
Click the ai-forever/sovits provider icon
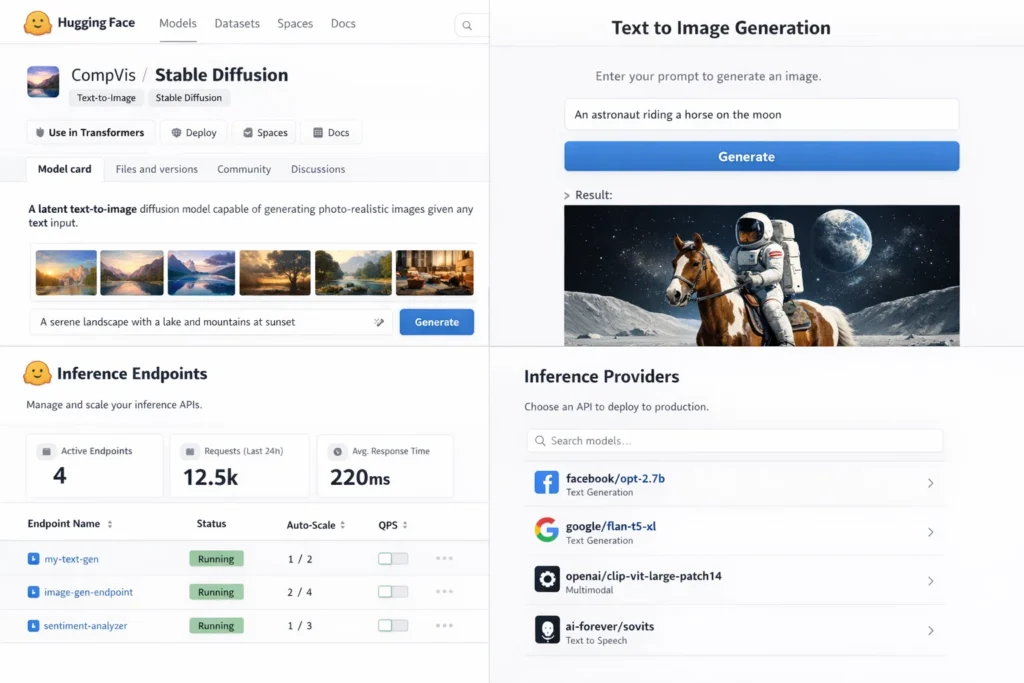(546, 630)
